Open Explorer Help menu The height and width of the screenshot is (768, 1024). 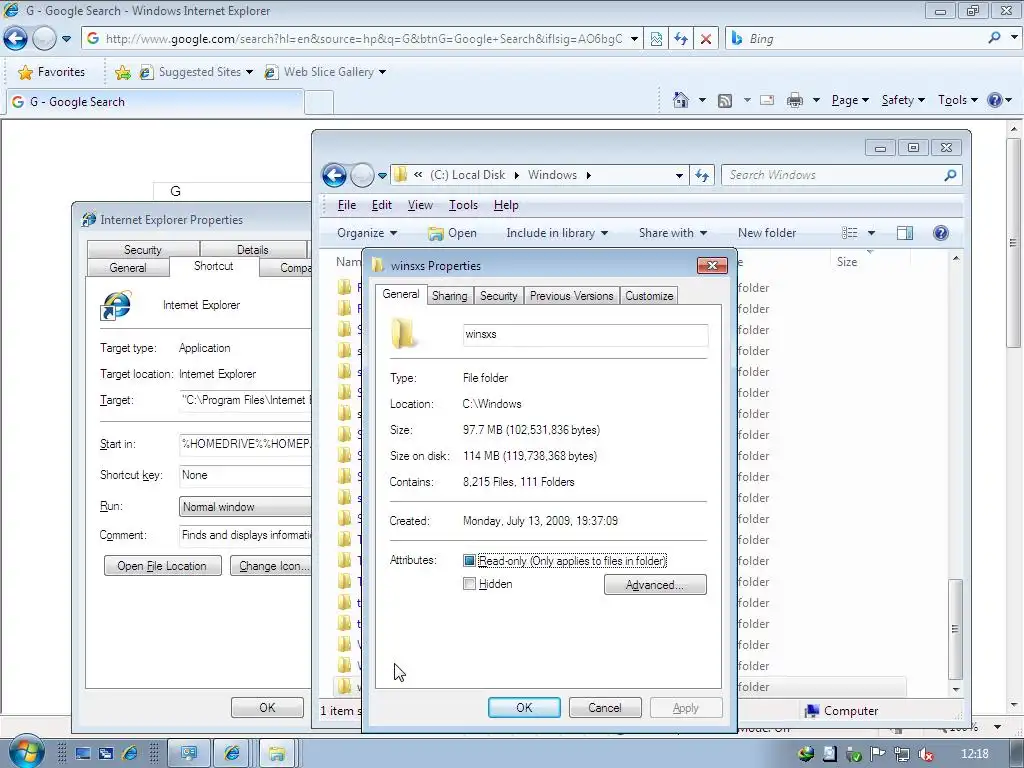(506, 205)
